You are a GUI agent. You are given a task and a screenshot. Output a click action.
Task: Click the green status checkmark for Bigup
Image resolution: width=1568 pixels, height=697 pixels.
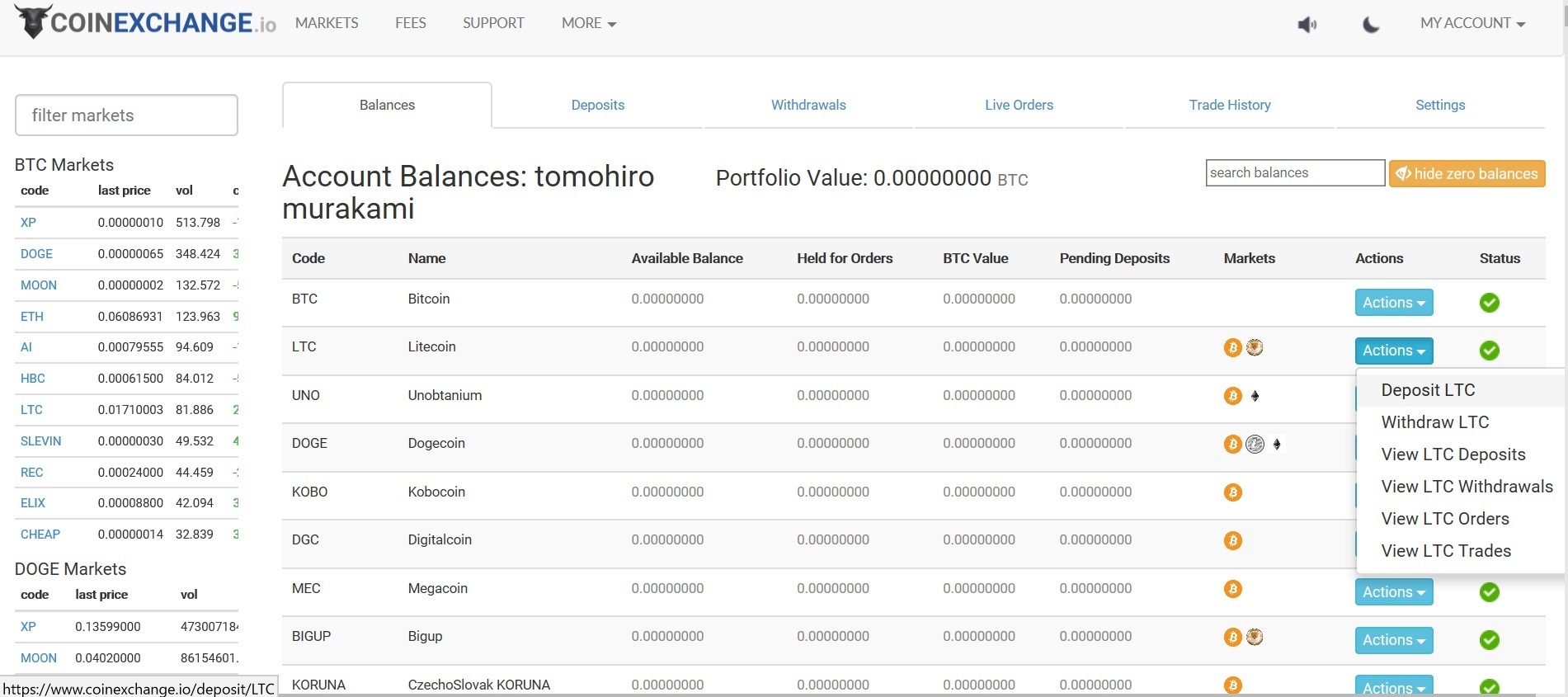click(1489, 640)
